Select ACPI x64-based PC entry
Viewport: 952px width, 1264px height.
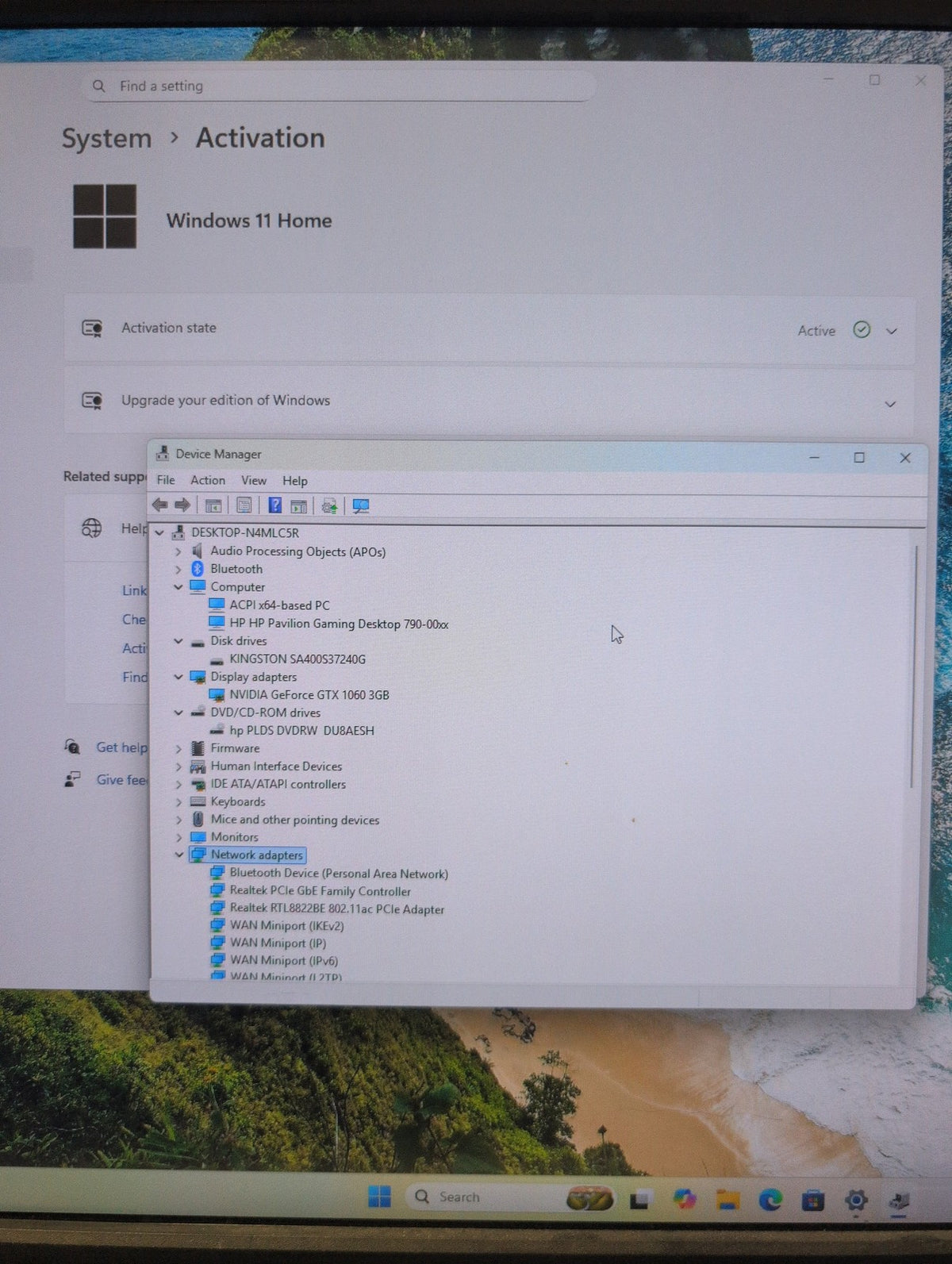[279, 605]
